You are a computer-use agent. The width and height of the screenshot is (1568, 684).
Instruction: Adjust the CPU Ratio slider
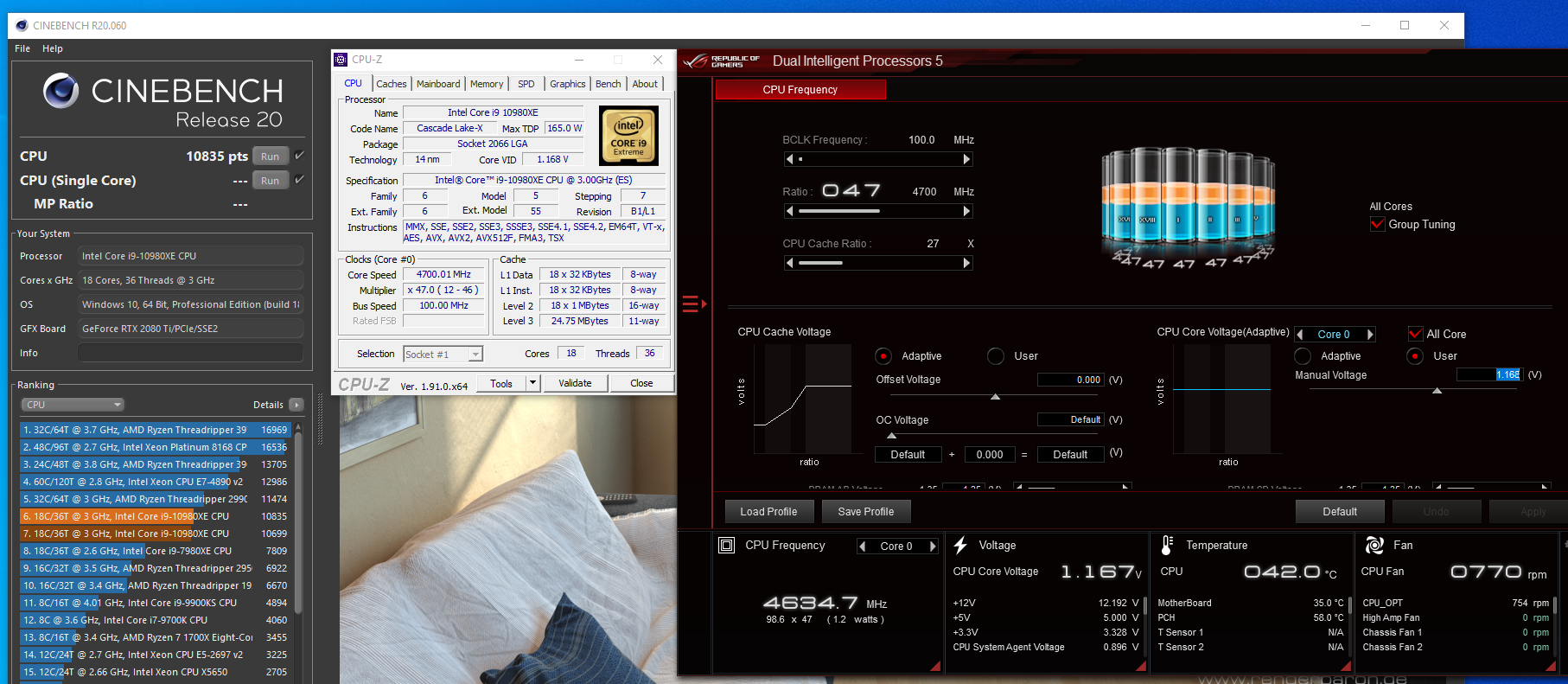pyautogui.click(x=877, y=211)
